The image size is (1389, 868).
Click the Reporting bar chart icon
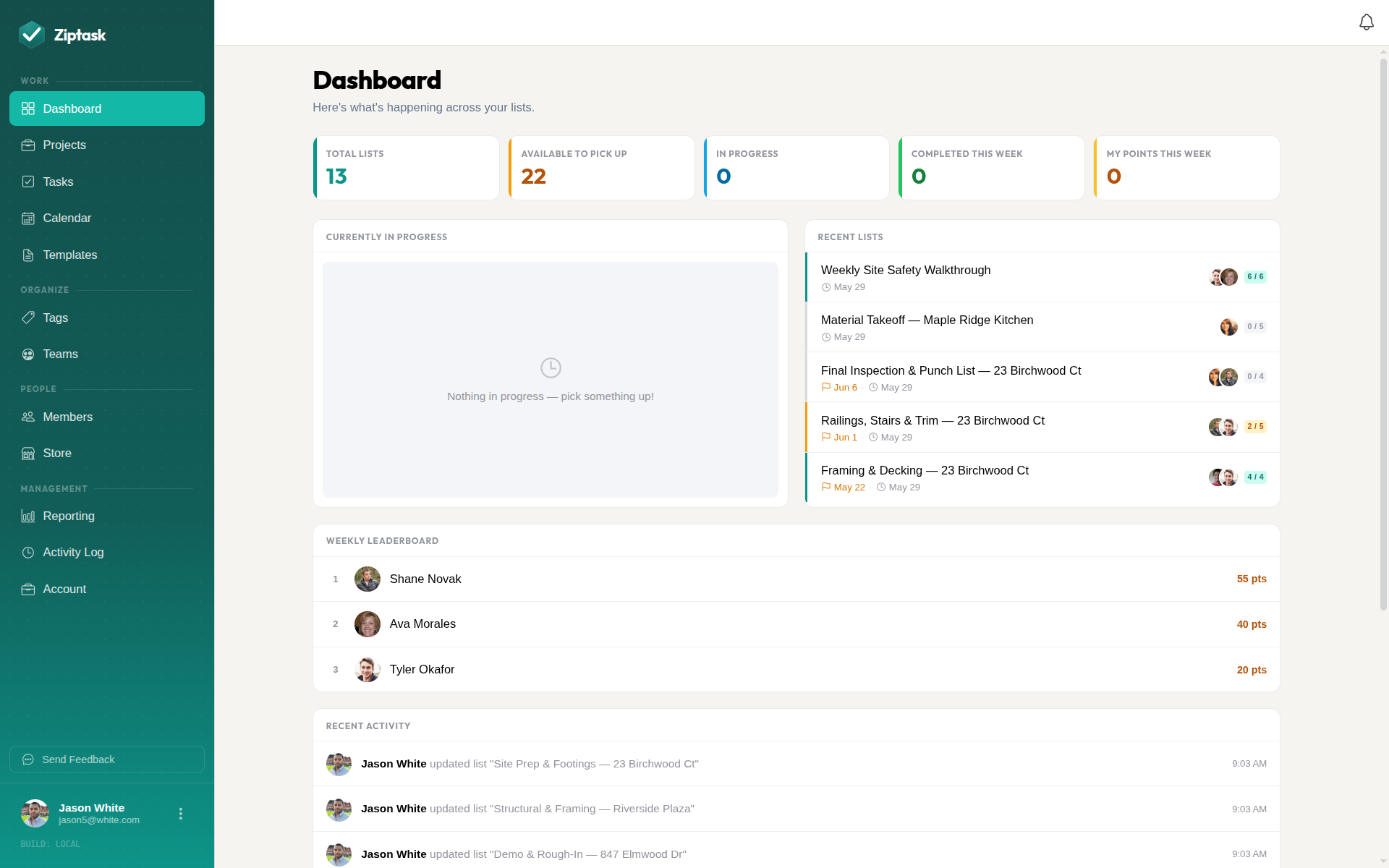[x=28, y=516]
